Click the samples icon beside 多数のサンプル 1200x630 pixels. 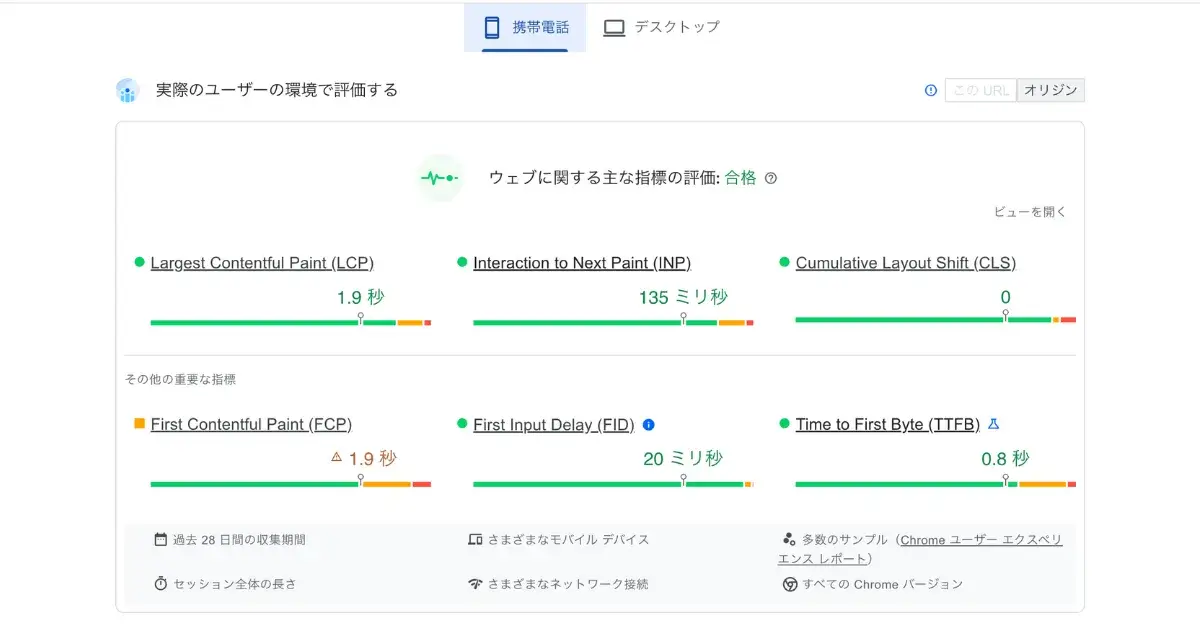(x=789, y=539)
